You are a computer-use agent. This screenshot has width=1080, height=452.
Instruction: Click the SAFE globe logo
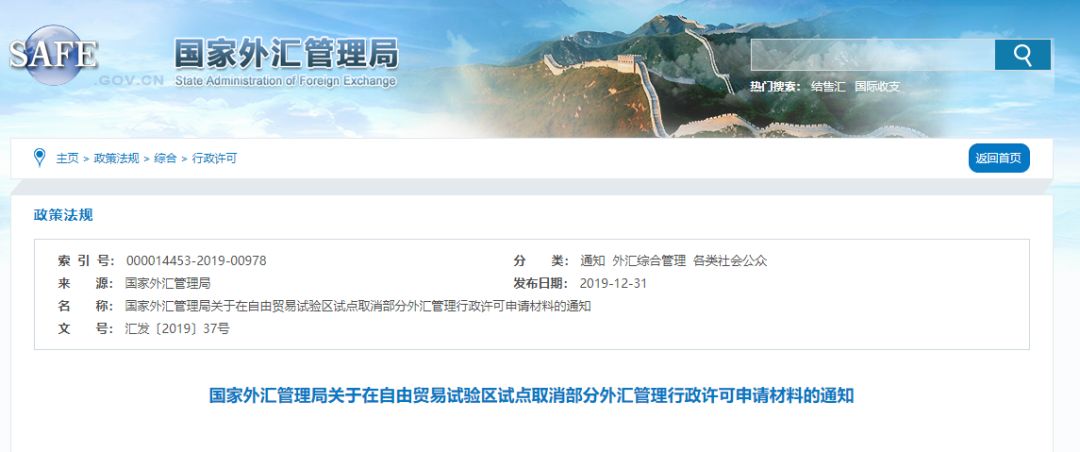54,55
